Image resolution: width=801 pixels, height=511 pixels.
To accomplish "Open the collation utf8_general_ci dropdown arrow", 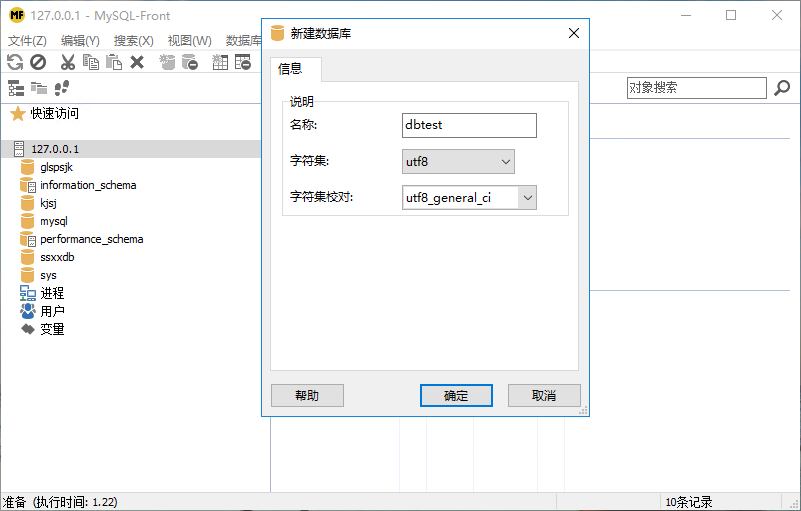I will click(x=528, y=198).
